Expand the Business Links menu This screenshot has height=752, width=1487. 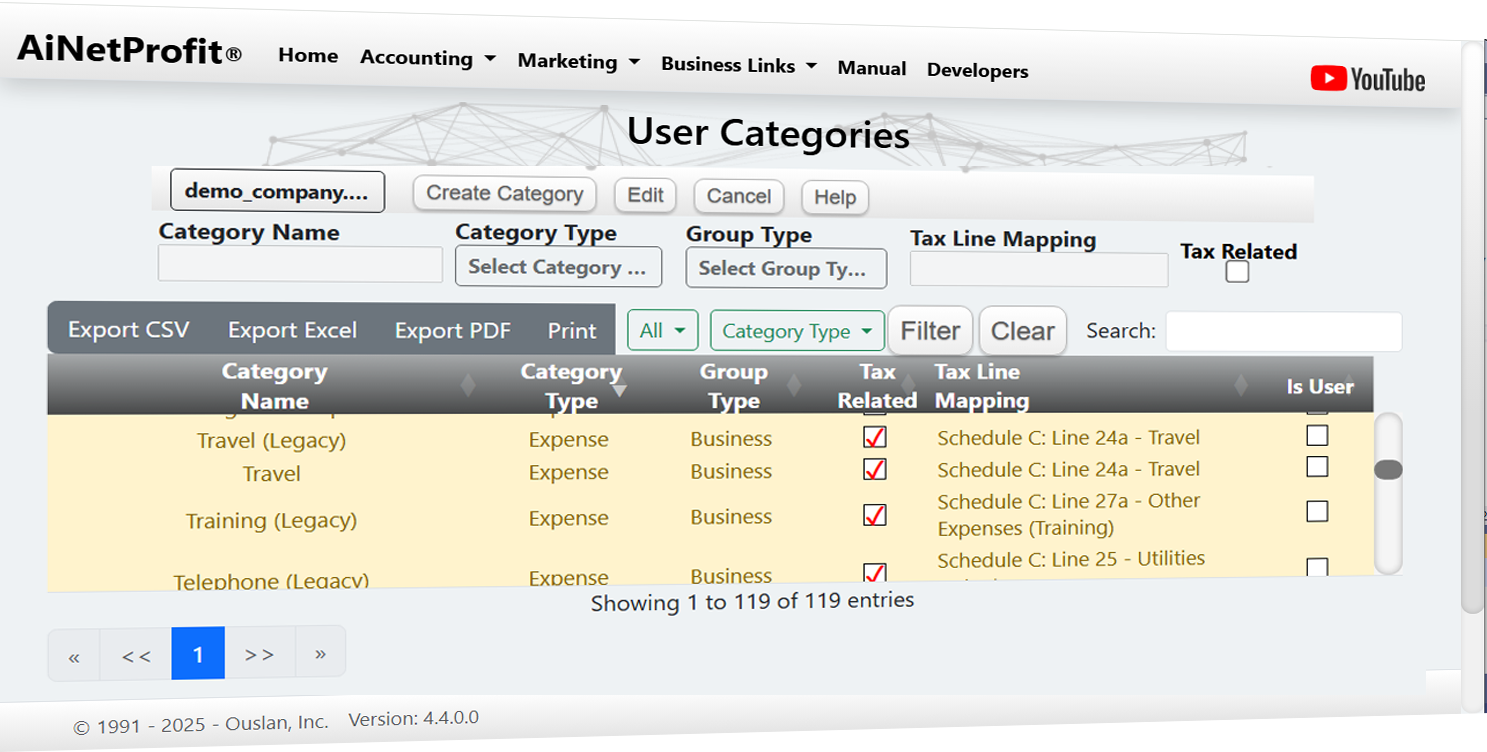(x=739, y=65)
